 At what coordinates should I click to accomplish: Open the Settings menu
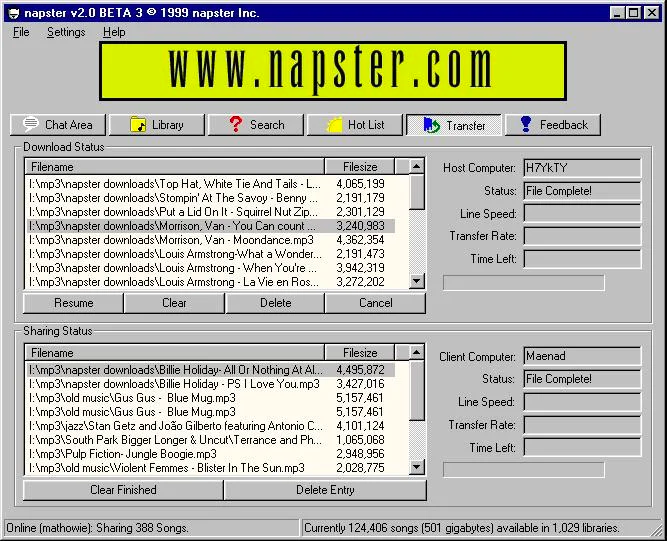66,32
